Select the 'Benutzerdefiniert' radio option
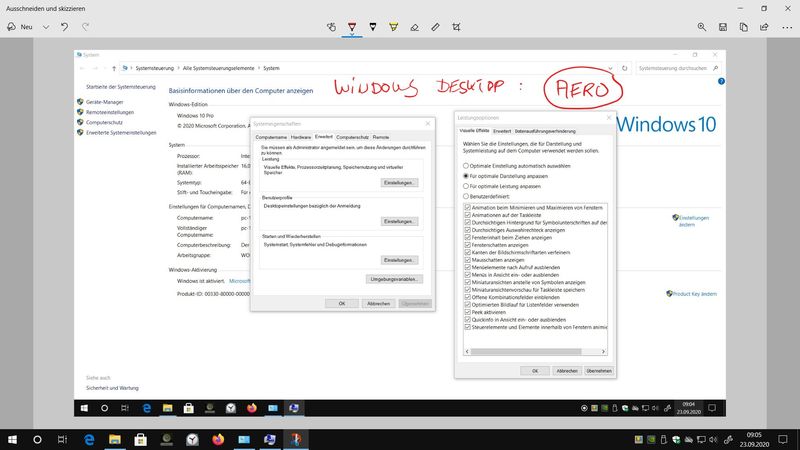800x450 pixels. [x=466, y=196]
